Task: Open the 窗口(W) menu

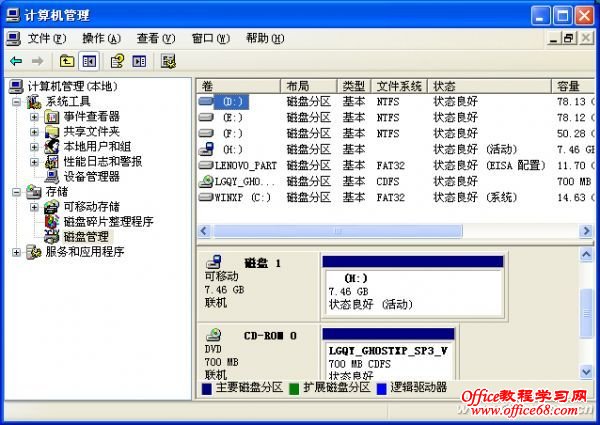Action: 210,38
